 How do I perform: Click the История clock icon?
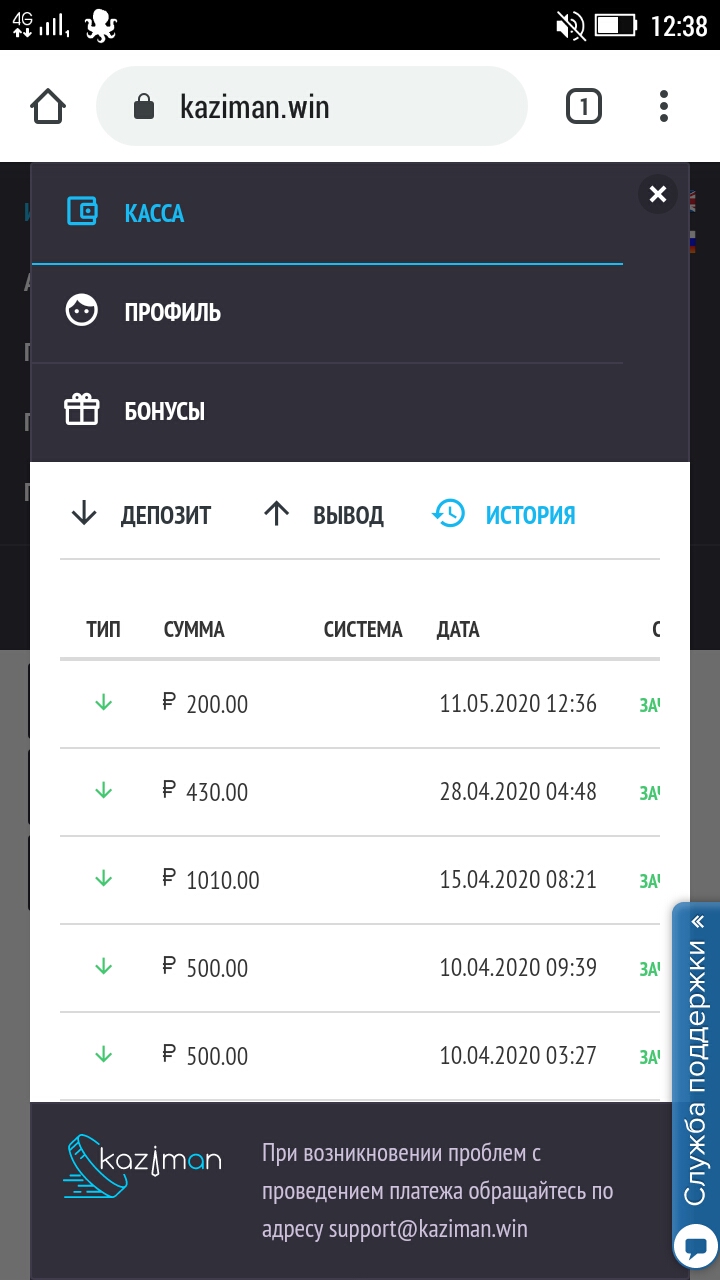click(x=448, y=514)
